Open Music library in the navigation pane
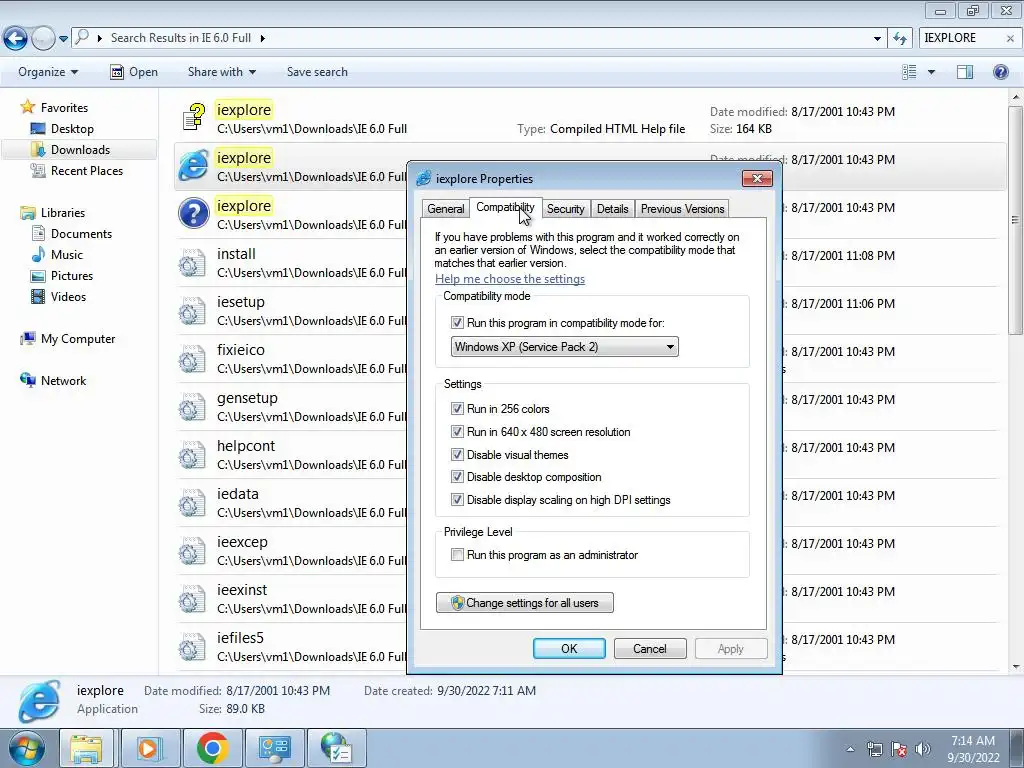This screenshot has height=768, width=1024. [67, 255]
